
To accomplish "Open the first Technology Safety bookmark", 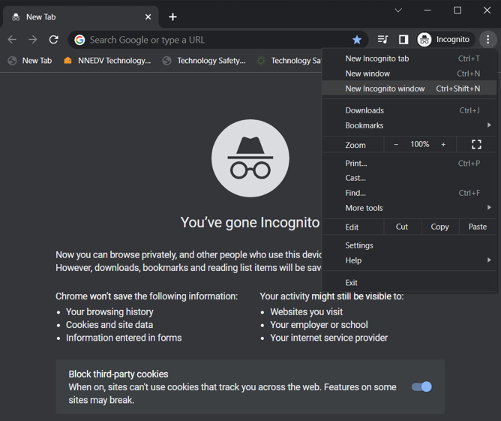I will pos(204,61).
